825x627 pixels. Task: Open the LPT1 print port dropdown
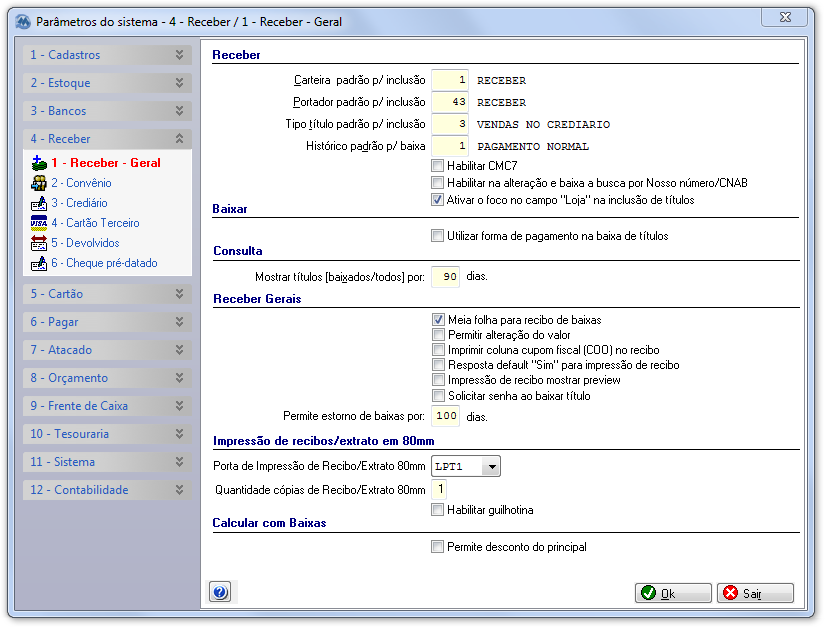click(x=491, y=467)
